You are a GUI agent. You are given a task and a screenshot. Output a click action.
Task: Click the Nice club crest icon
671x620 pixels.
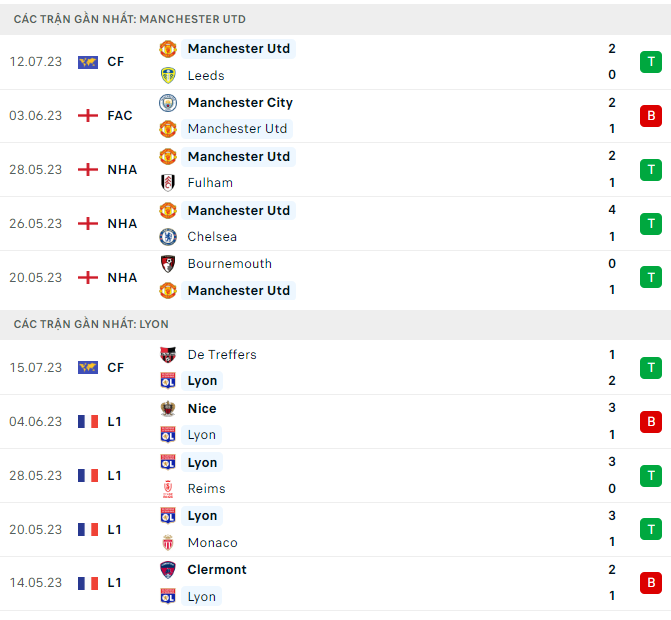coord(168,408)
